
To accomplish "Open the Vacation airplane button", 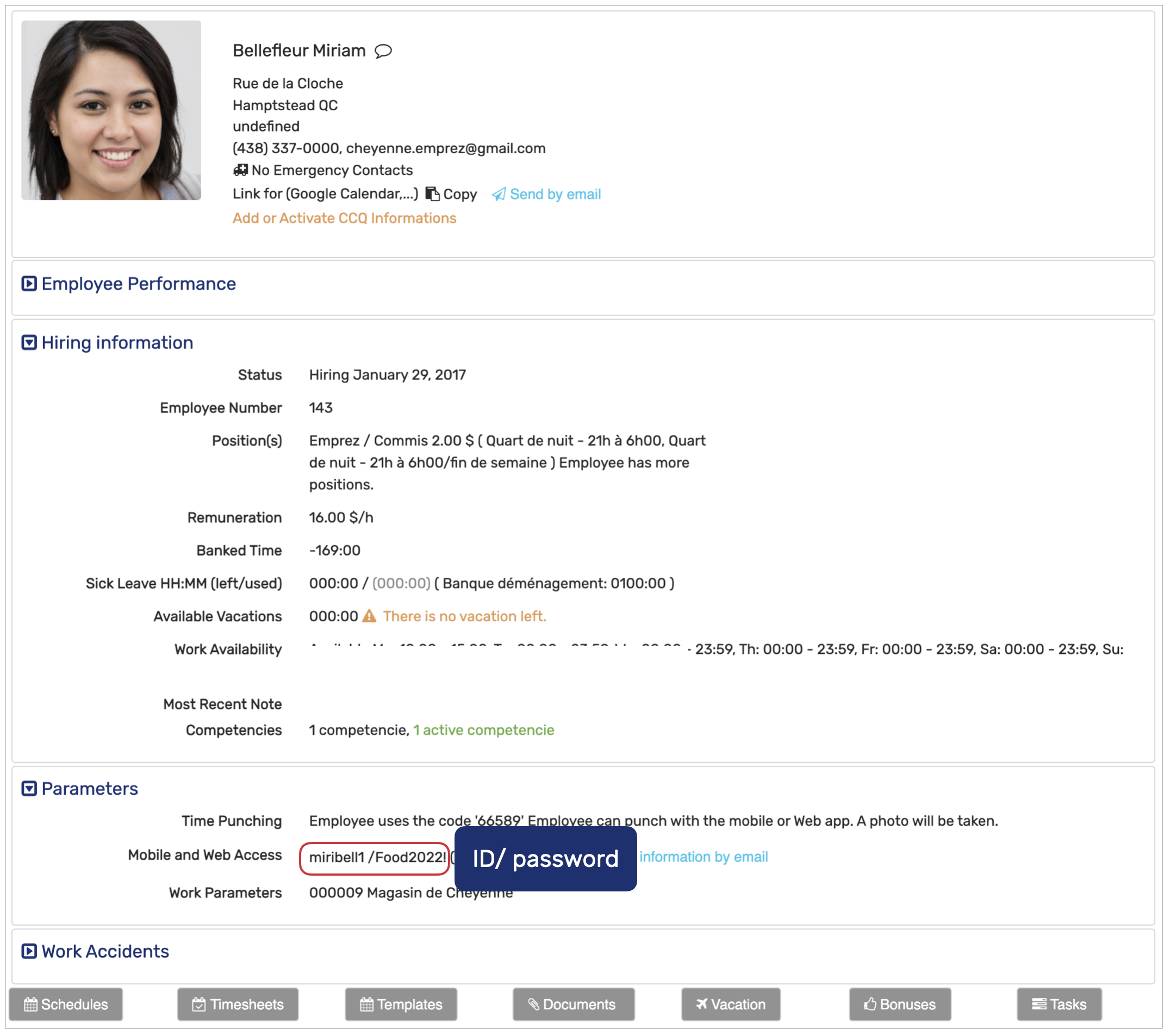I will (730, 1004).
